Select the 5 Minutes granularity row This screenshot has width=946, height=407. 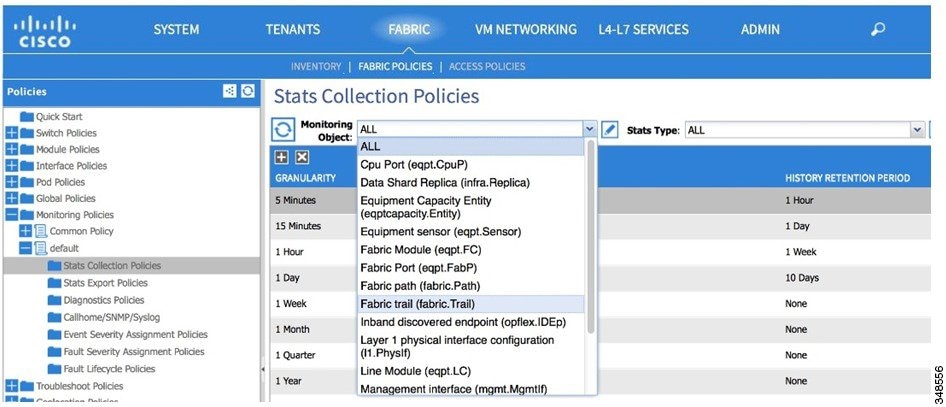[x=600, y=200]
